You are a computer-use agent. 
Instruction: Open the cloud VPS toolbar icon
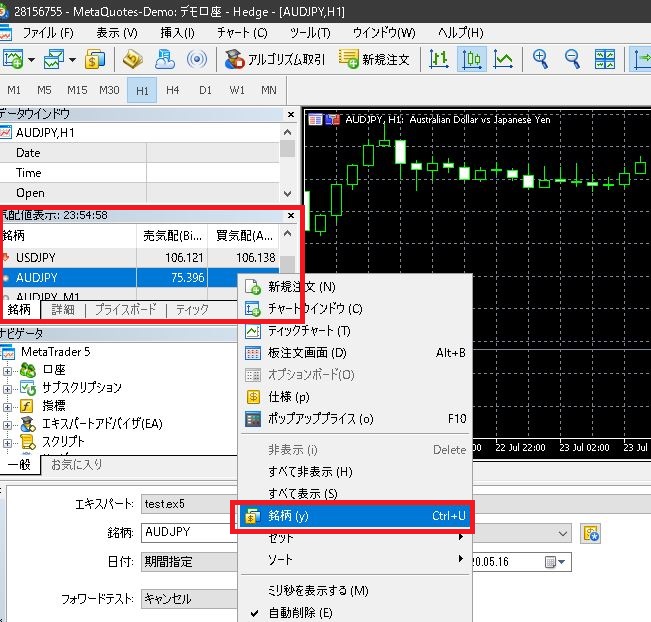(165, 59)
